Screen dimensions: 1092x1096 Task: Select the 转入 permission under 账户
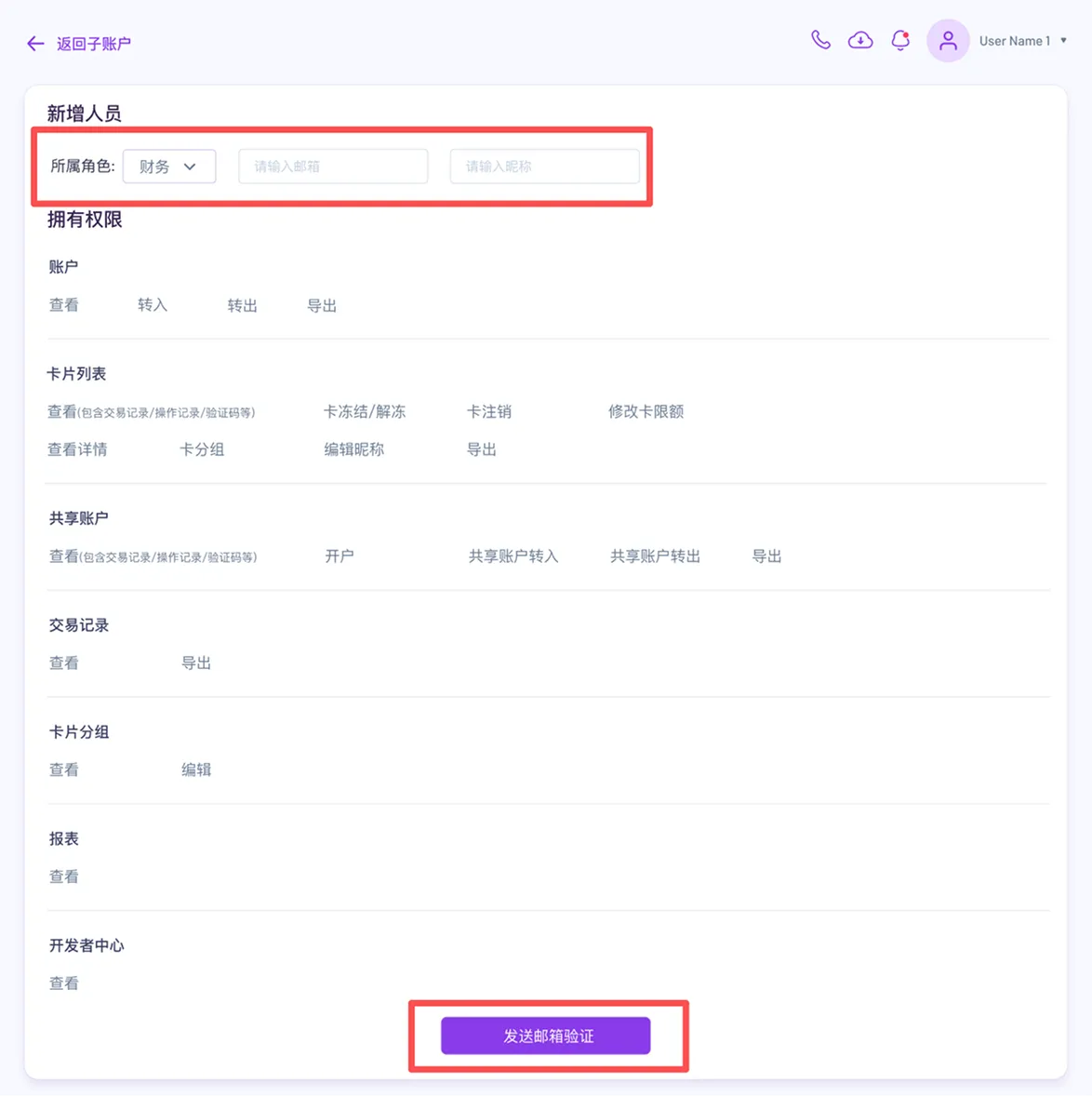coord(153,305)
